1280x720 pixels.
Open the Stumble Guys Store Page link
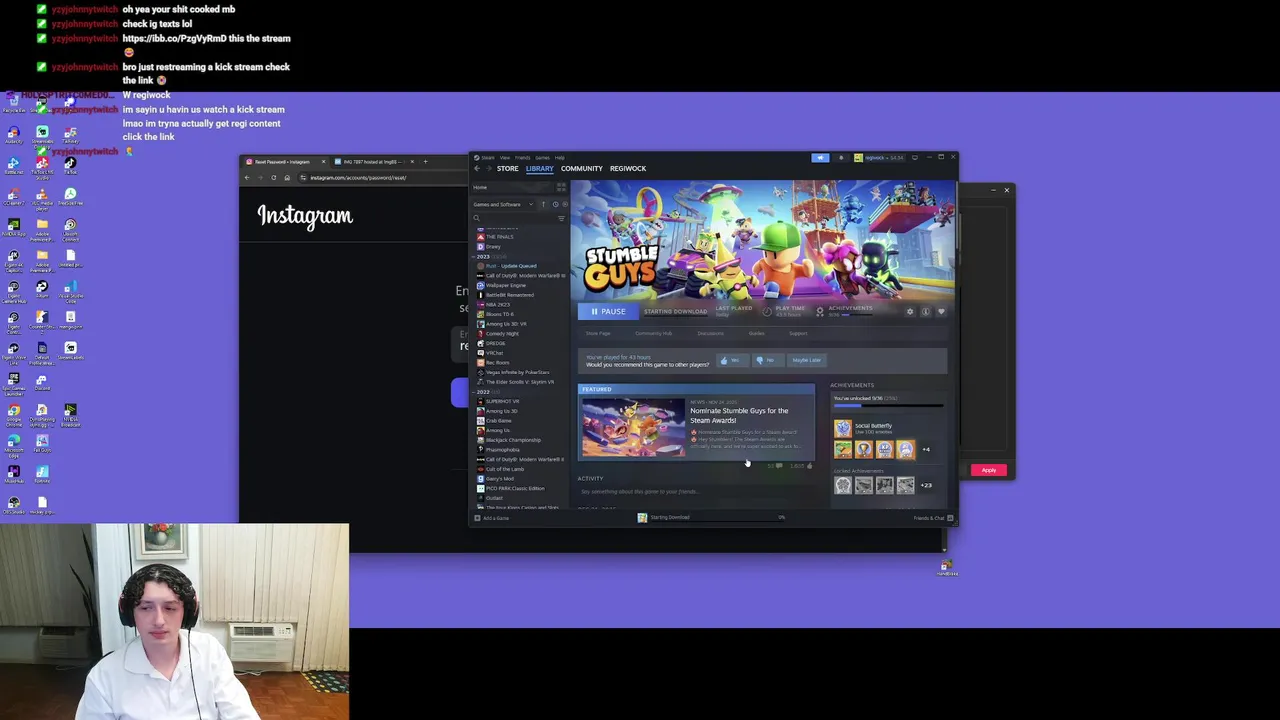[x=598, y=334]
